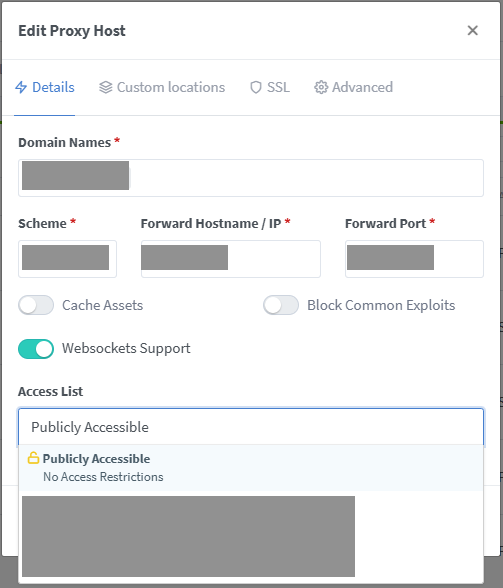Open the Scheme dropdown
The width and height of the screenshot is (503, 588).
[68, 259]
